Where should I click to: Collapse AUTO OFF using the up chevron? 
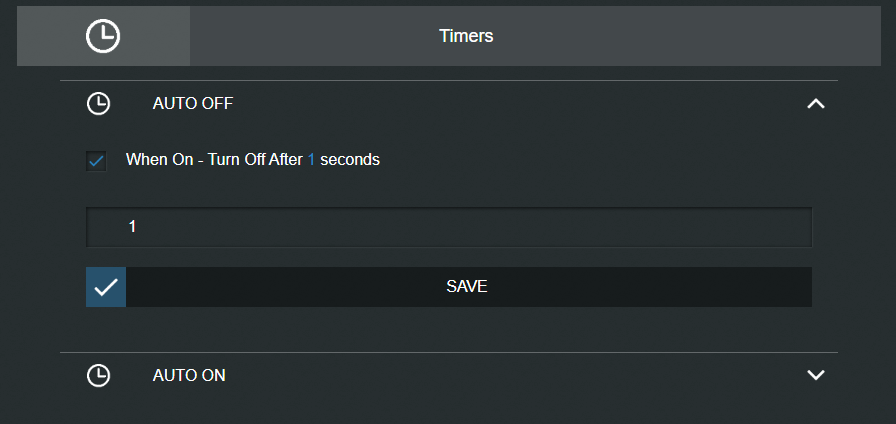[815, 103]
